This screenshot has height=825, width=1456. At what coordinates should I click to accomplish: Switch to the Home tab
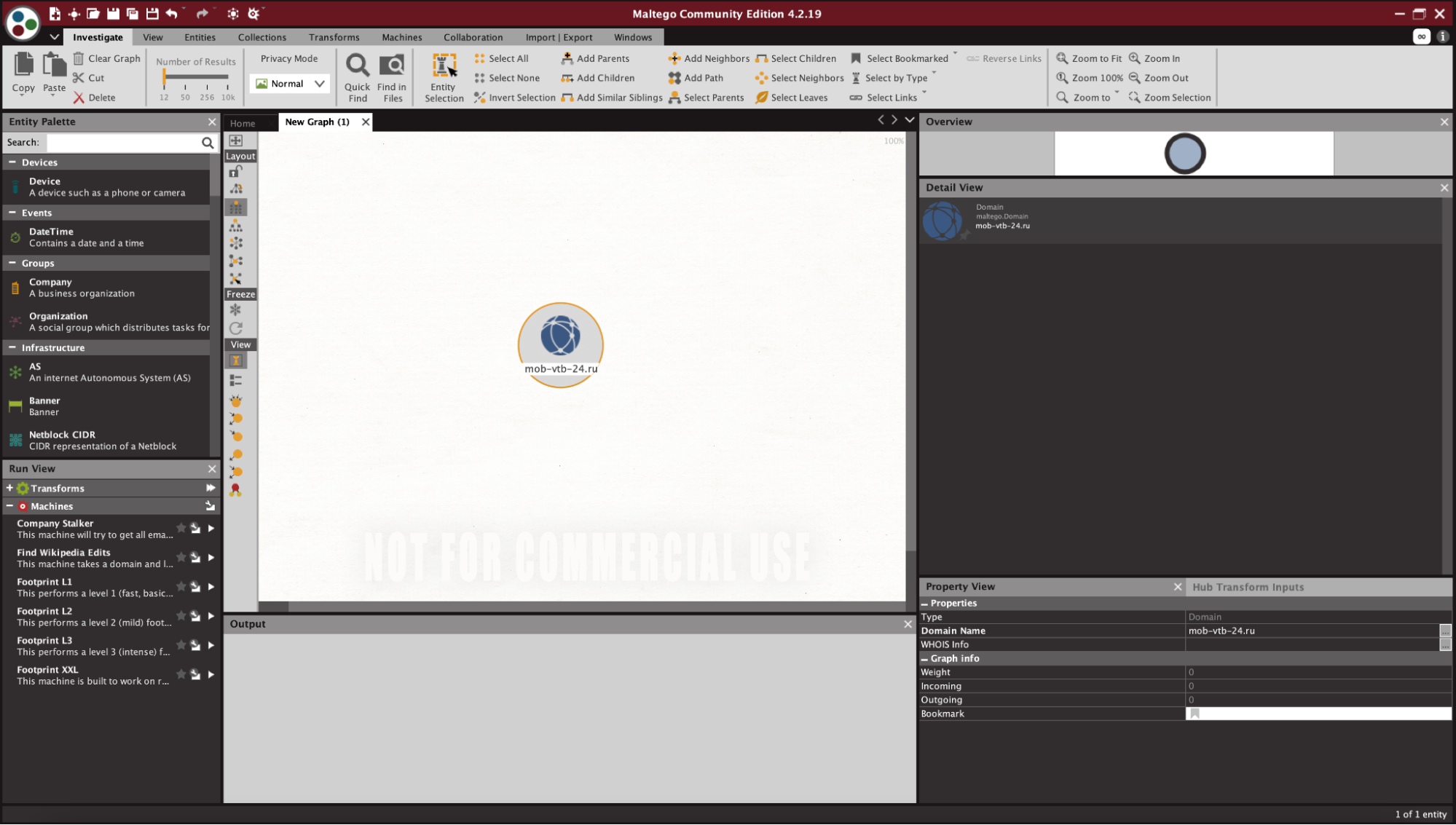click(x=243, y=123)
